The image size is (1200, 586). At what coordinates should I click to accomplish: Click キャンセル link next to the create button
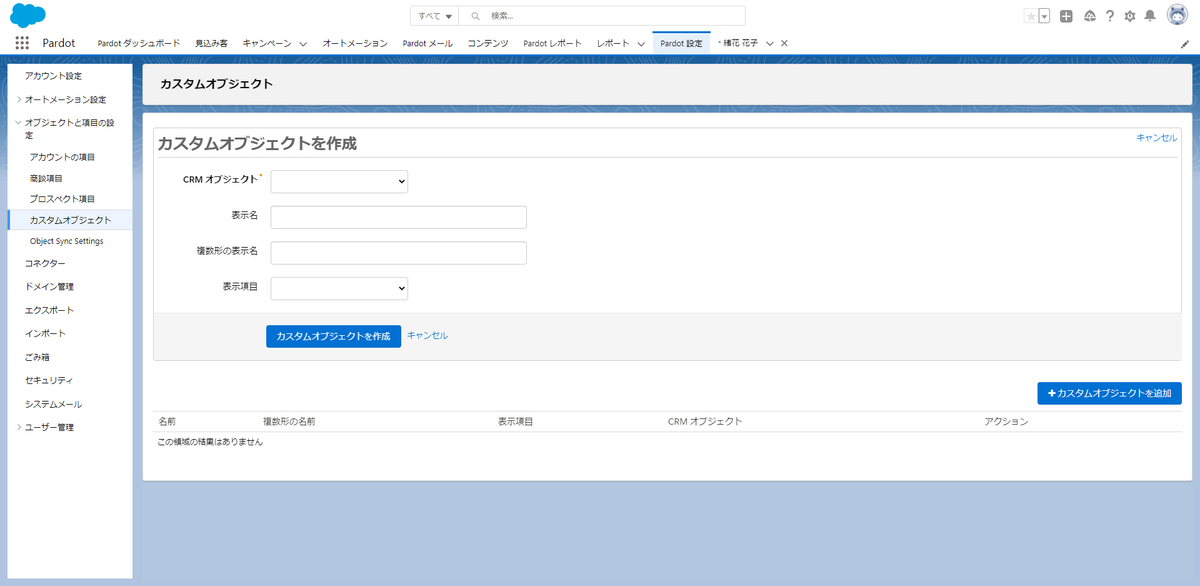(x=427, y=336)
